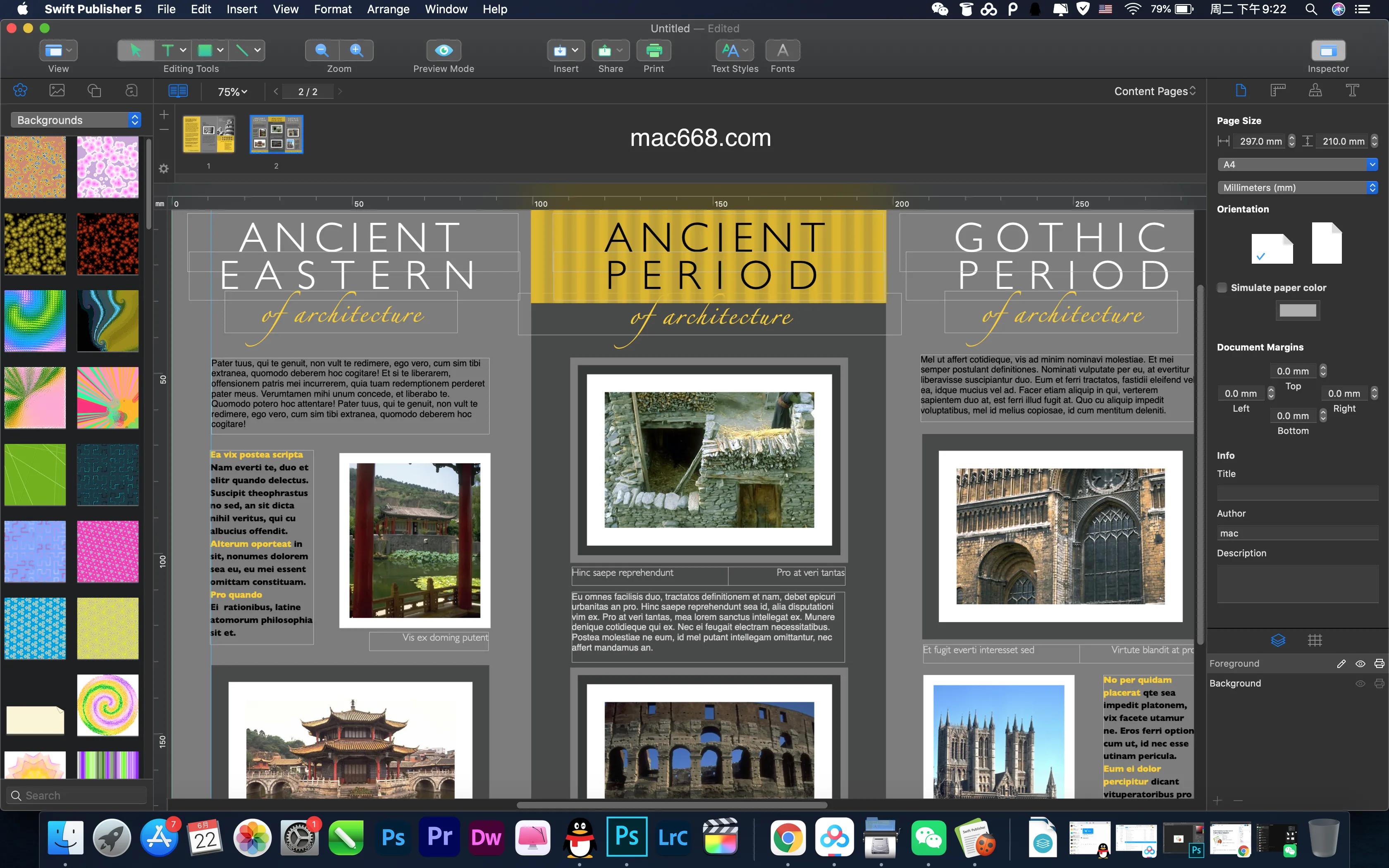Click the Preview Mode eye icon

(x=443, y=50)
